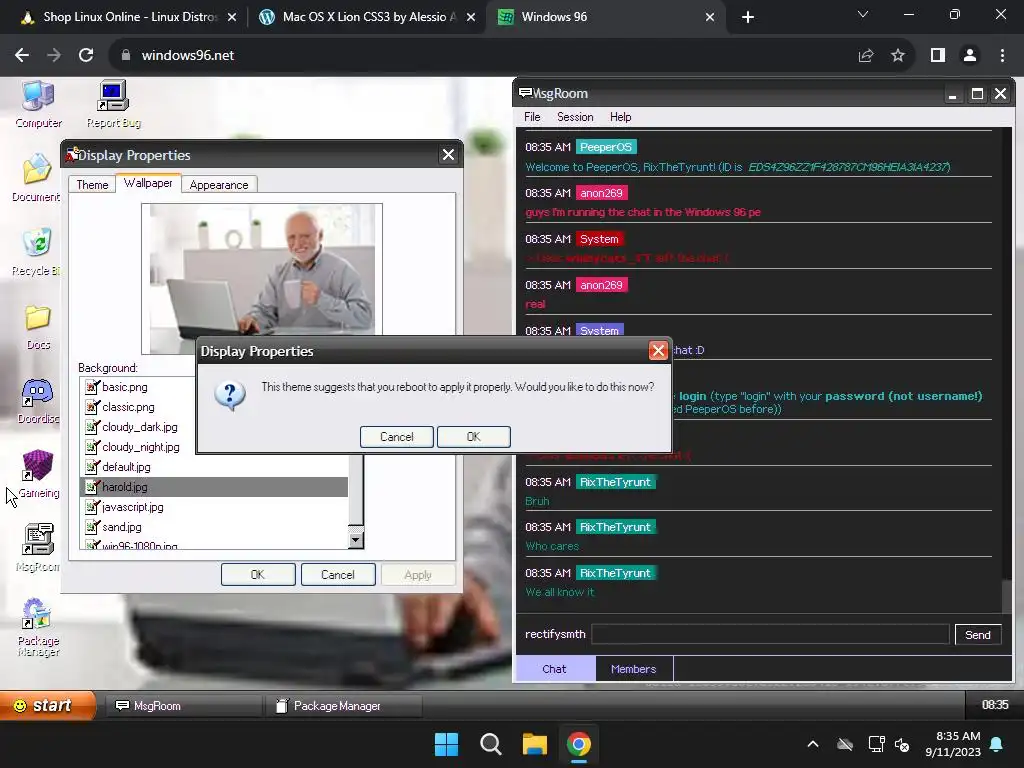
Task: Open the Chrome profile icon
Action: 970,56
